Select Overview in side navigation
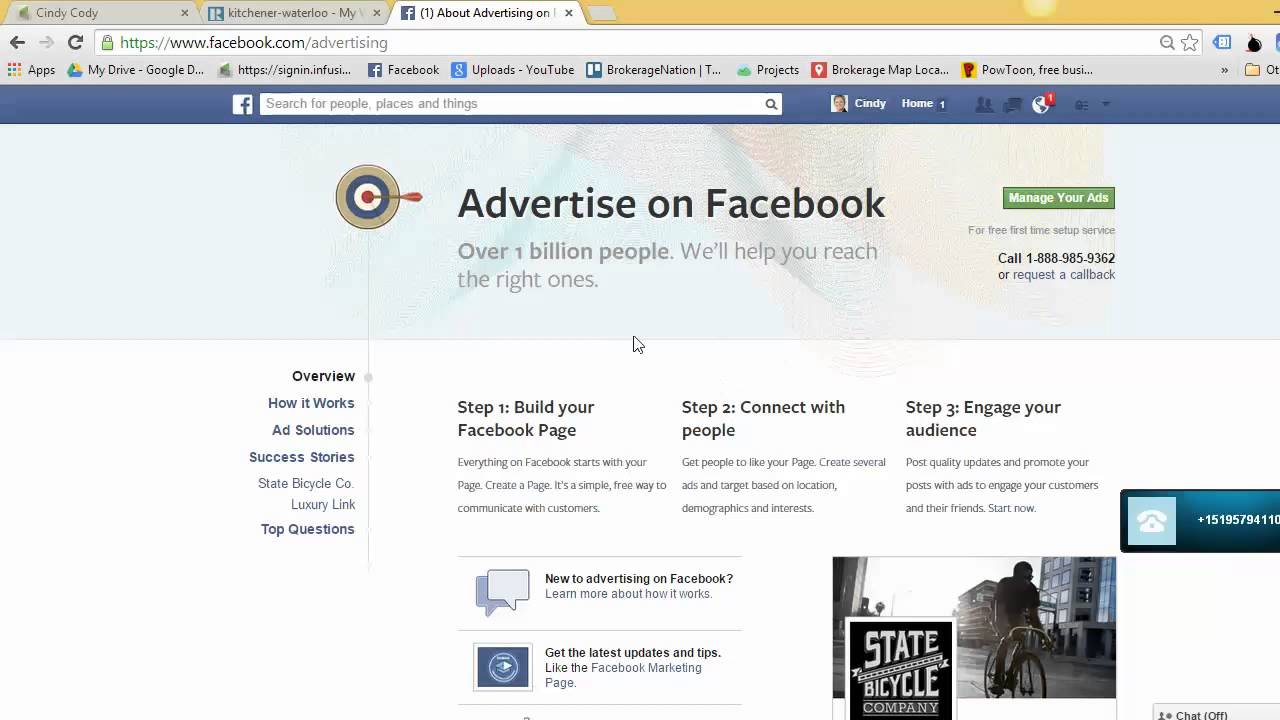Image resolution: width=1280 pixels, height=720 pixels. (323, 376)
